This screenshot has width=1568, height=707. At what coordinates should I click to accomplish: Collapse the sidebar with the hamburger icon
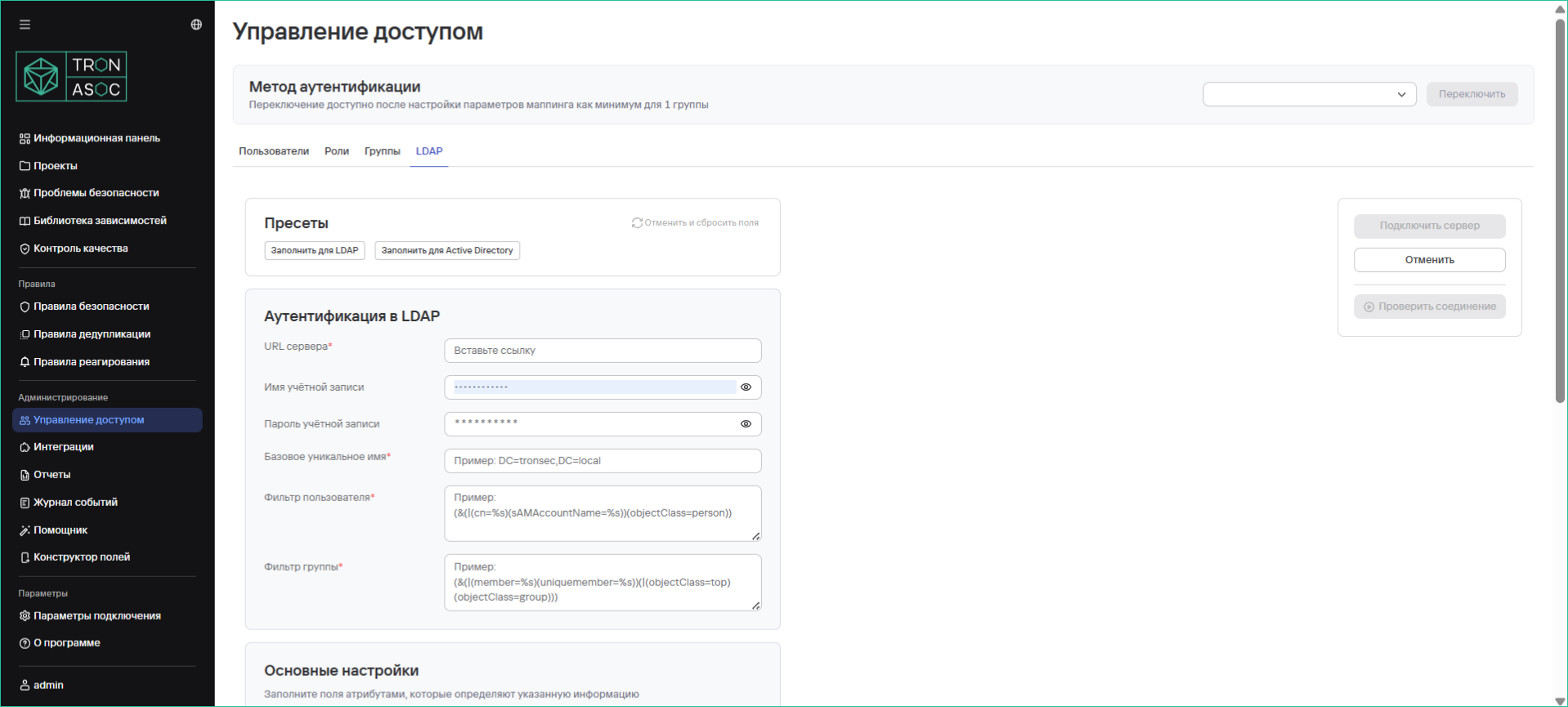click(x=25, y=25)
